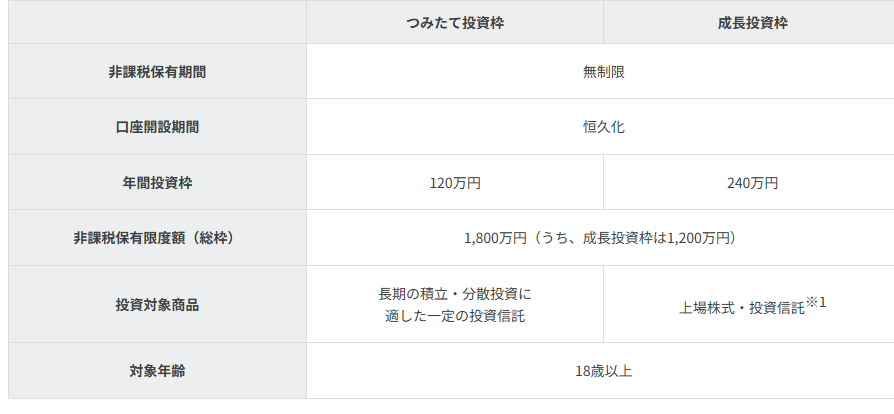Click the 非課税保有期間 row label

157,72
